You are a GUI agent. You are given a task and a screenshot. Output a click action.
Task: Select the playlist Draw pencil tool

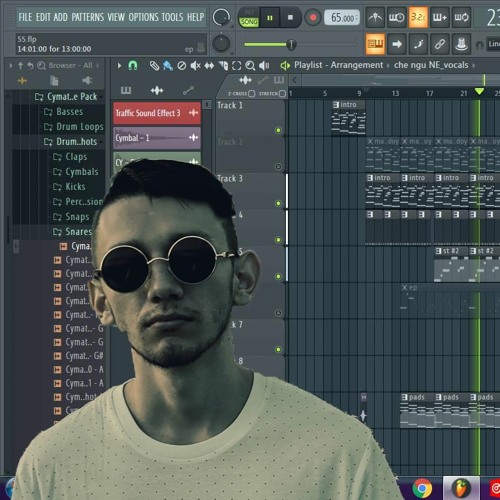click(x=154, y=66)
